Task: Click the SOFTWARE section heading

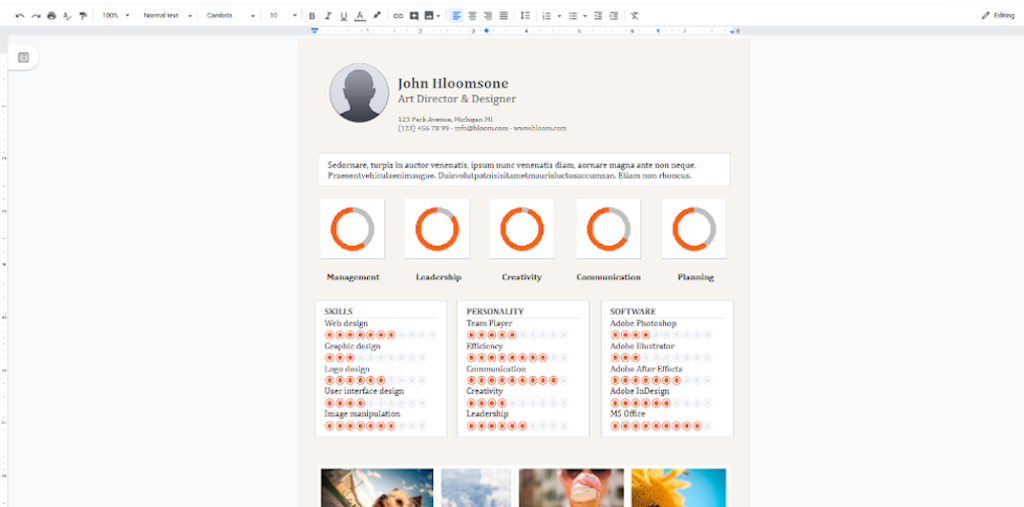Action: coord(633,312)
